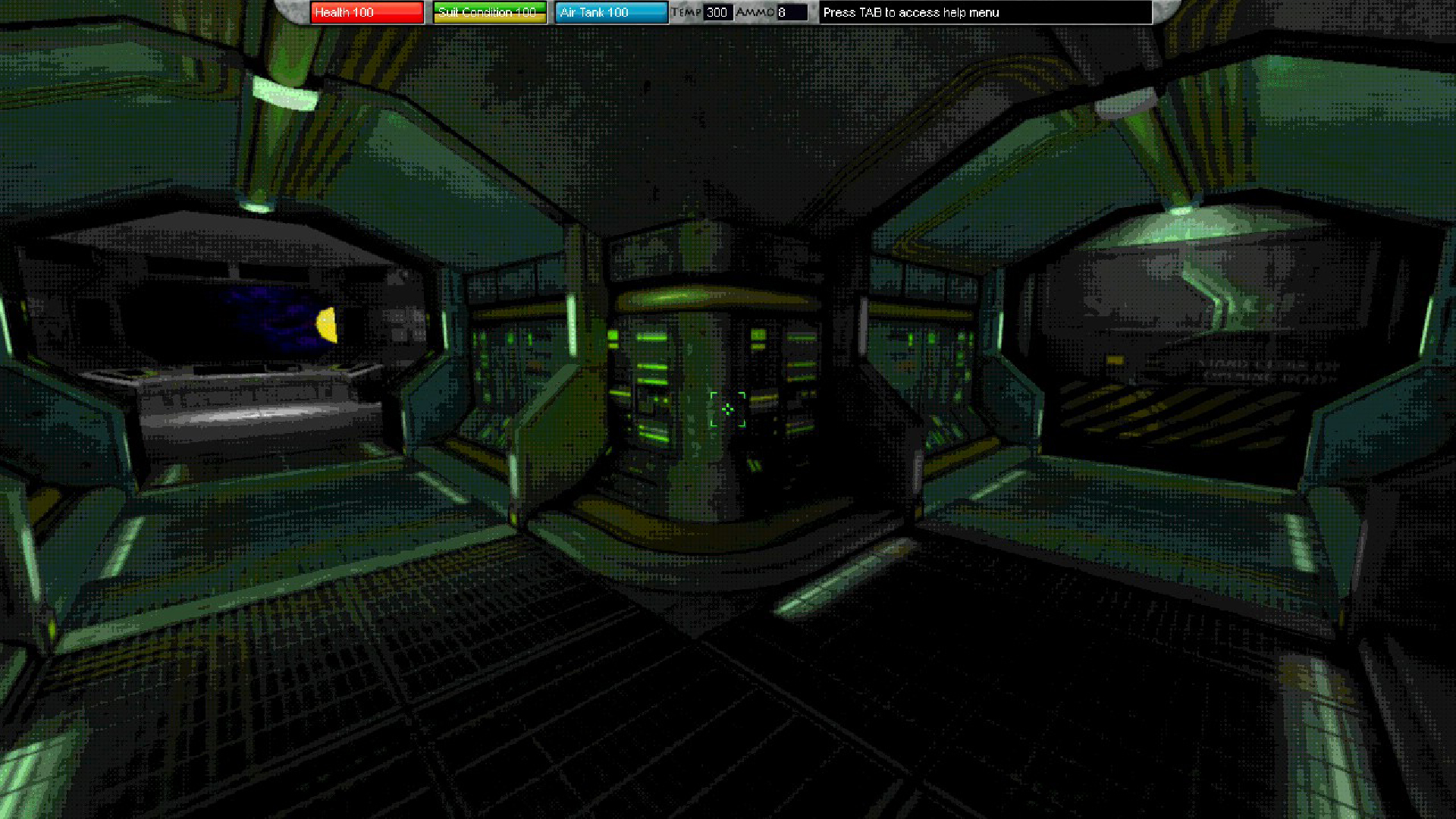Viewport: 1456px width, 819px height.
Task: Click the yellow hazard-striped floor in right room
Action: click(x=1168, y=413)
